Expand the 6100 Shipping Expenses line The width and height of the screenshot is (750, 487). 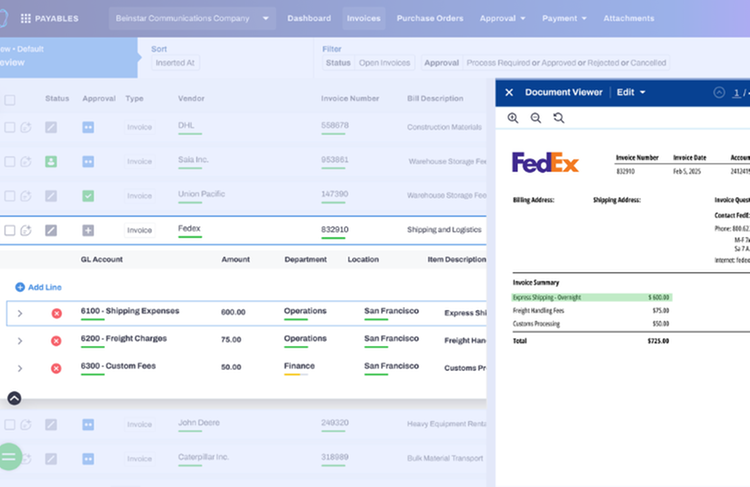[20, 313]
